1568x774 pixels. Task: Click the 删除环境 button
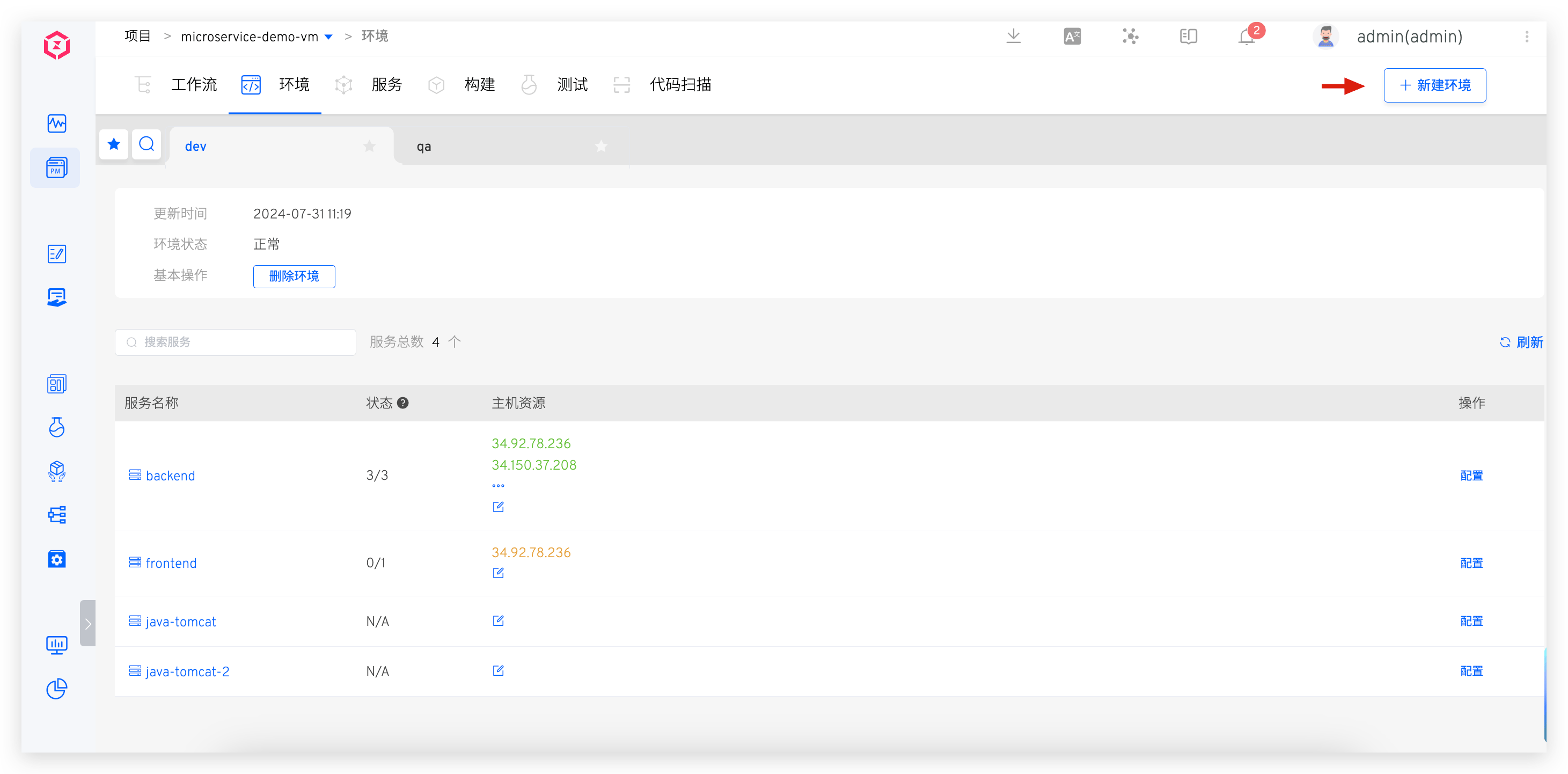tap(294, 276)
